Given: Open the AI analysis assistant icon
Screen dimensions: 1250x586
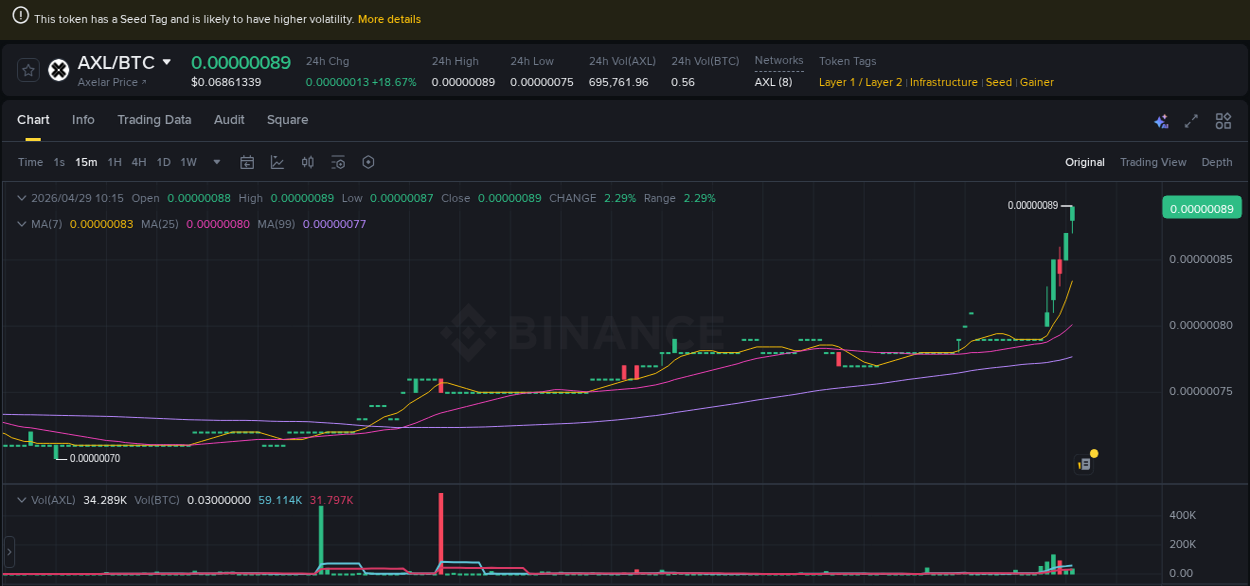Looking at the screenshot, I should 1161,121.
